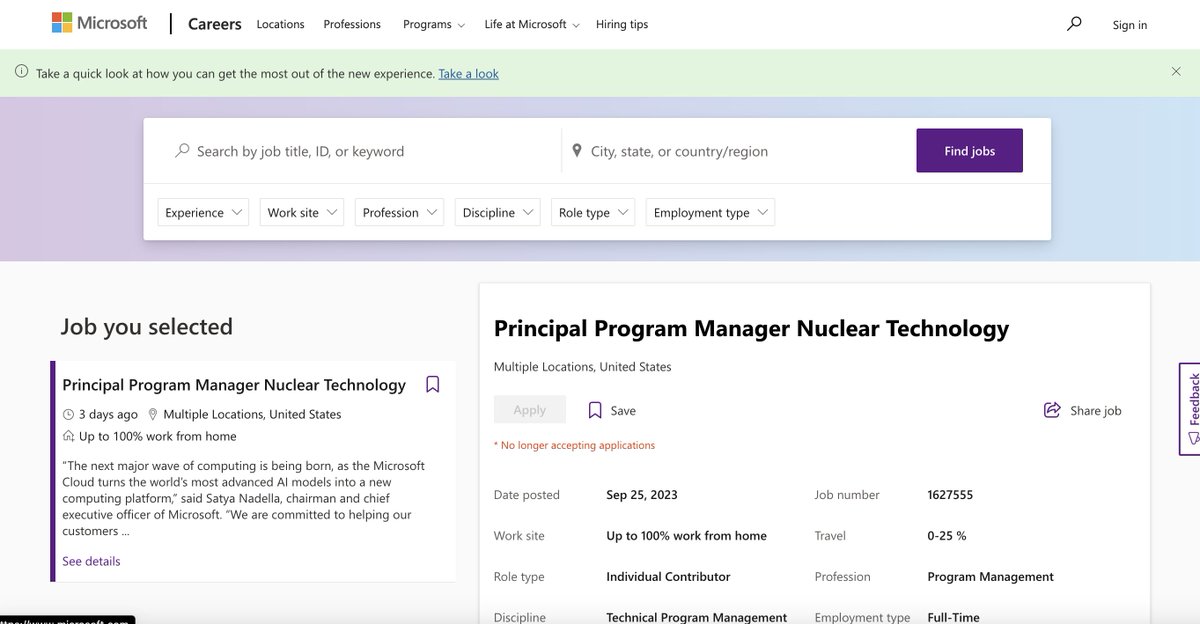The image size is (1200, 624).
Task: Open the search magnifier in header
Action: pyautogui.click(x=1074, y=23)
